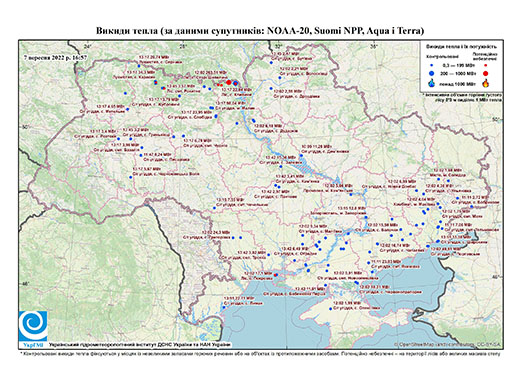Click the institute name text beside the logo
Viewport: 520px width, 368px height.
[x=140, y=345]
